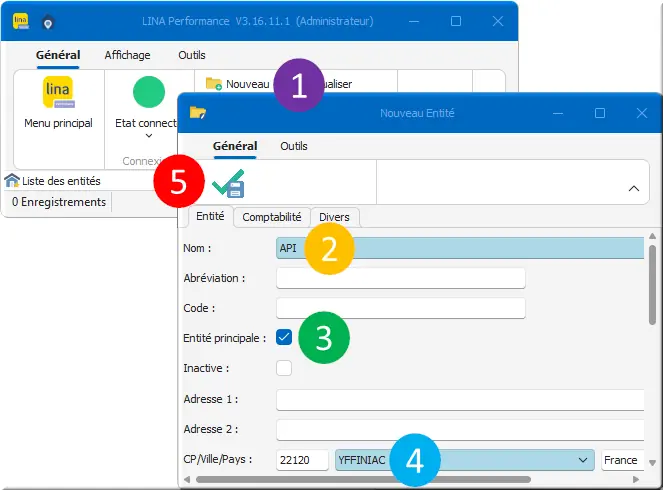The width and height of the screenshot is (663, 490).
Task: Switch to the Comptabilité tab
Action: pyautogui.click(x=271, y=217)
